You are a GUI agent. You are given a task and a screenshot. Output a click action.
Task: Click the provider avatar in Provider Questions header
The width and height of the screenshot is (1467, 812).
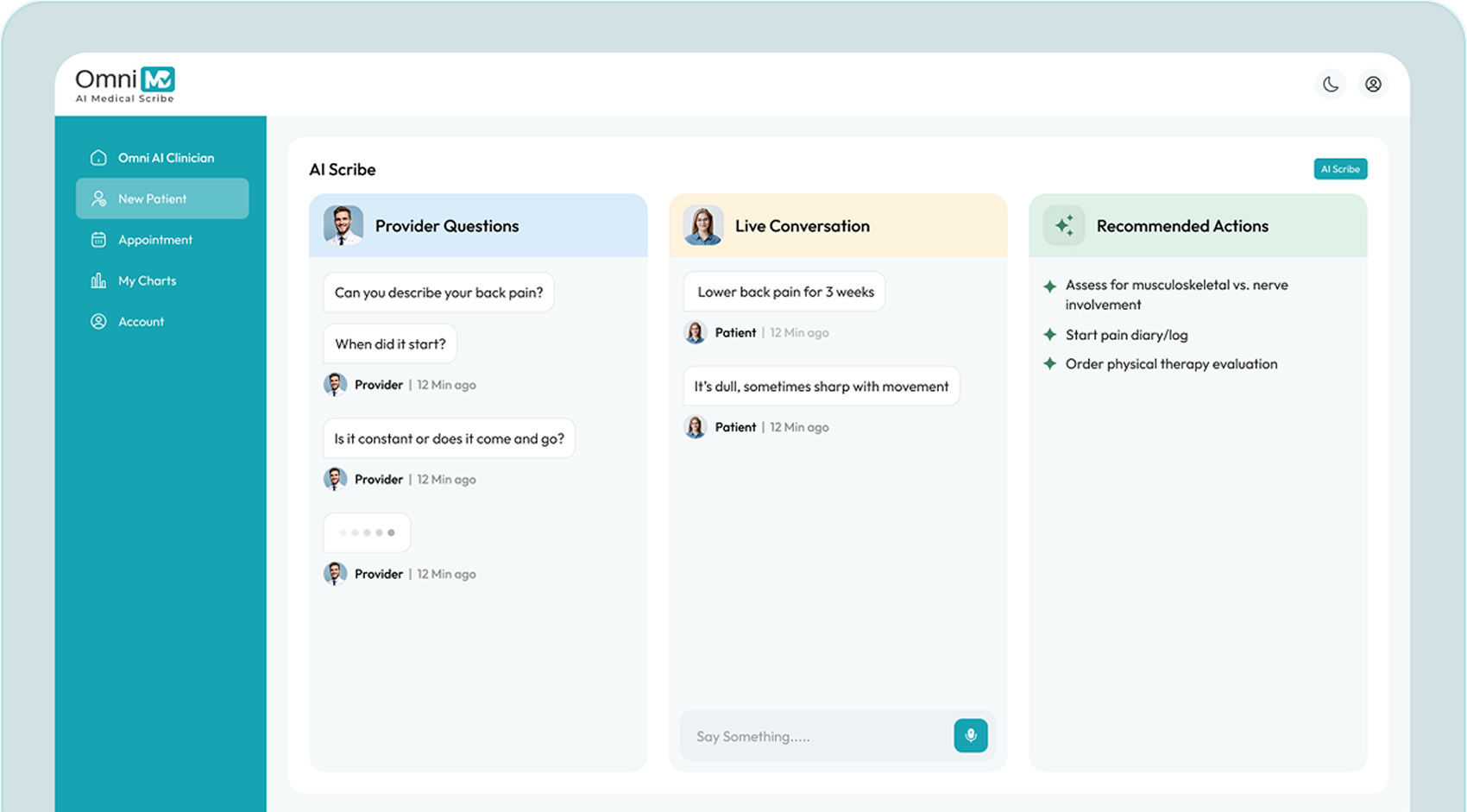(x=343, y=226)
